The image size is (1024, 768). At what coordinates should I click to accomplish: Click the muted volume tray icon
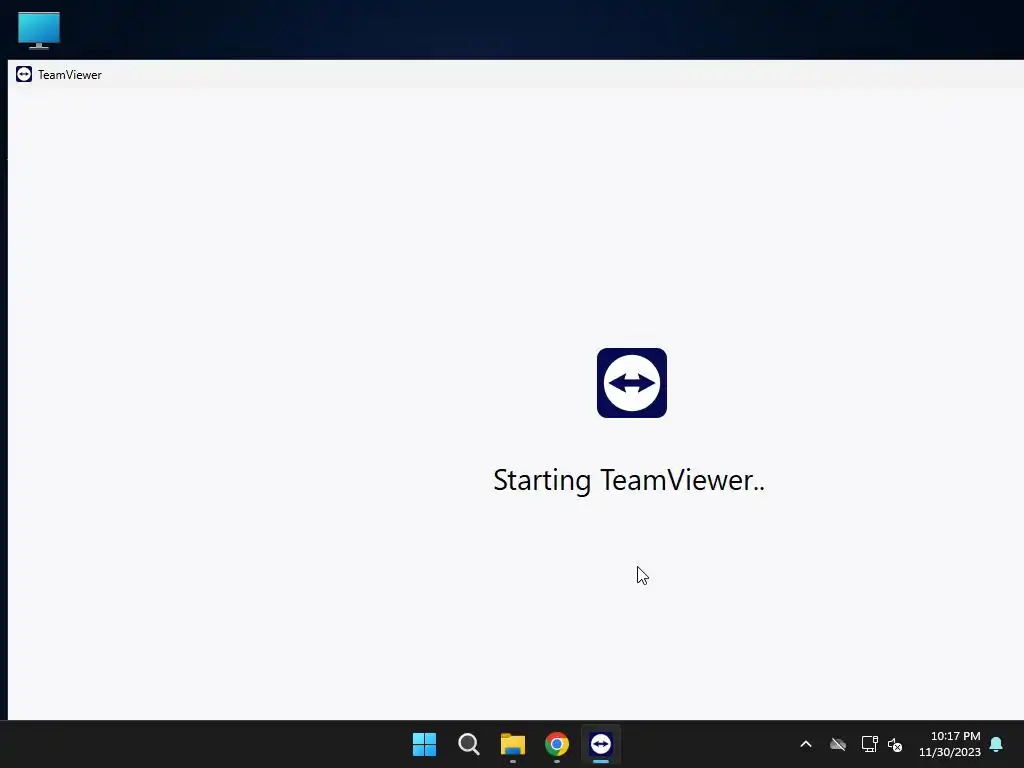[x=895, y=744]
